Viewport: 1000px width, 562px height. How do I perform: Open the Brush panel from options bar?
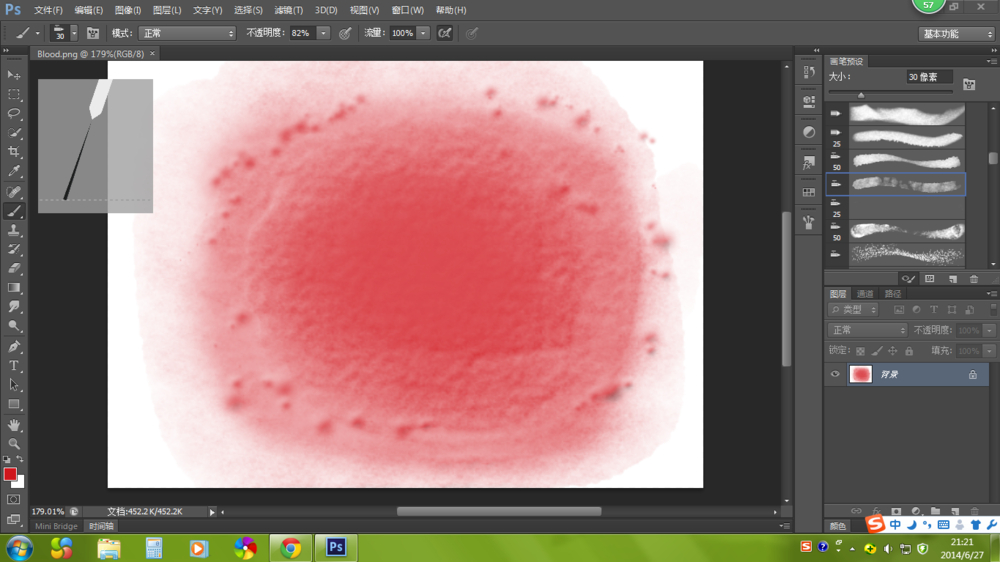tap(93, 33)
